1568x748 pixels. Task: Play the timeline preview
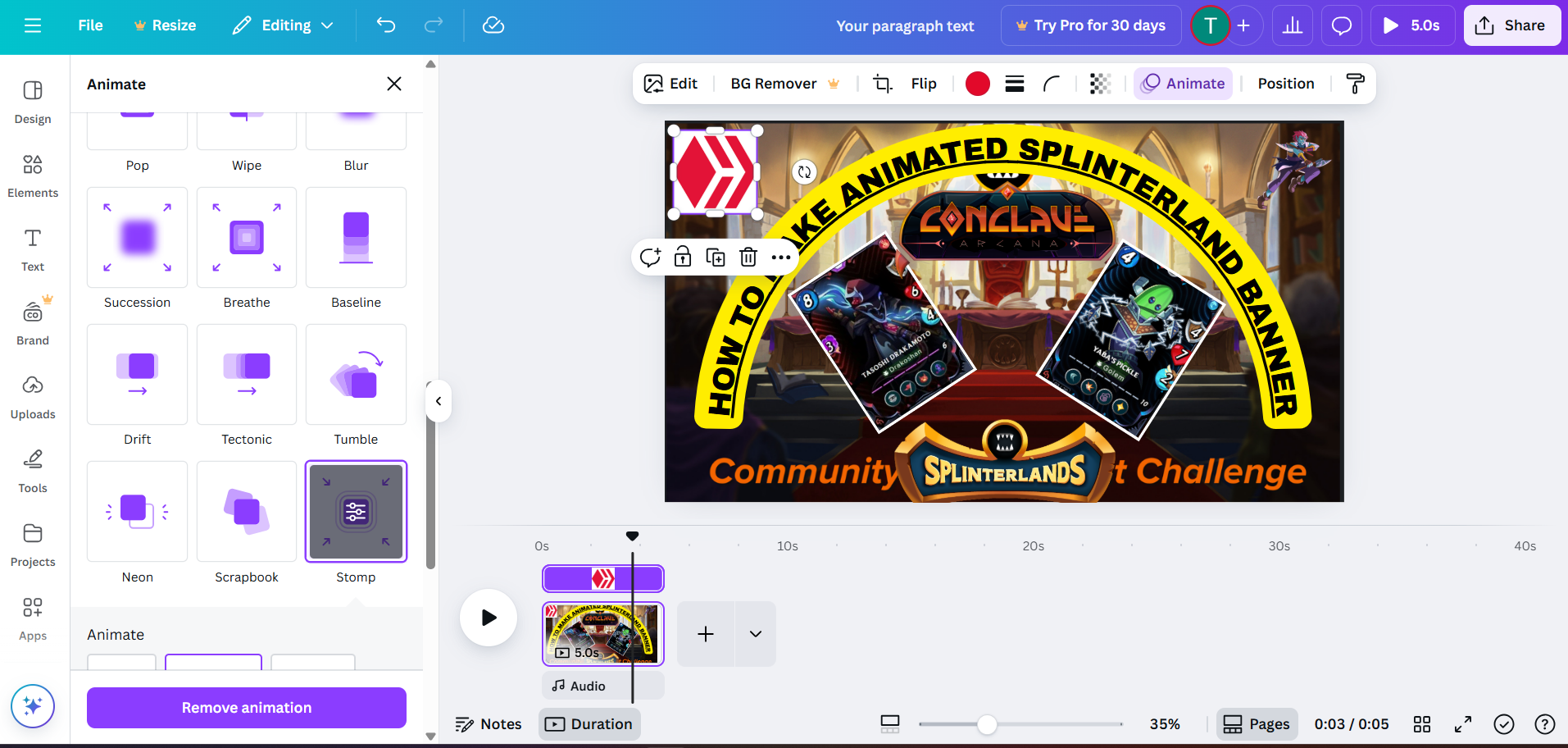click(x=489, y=618)
